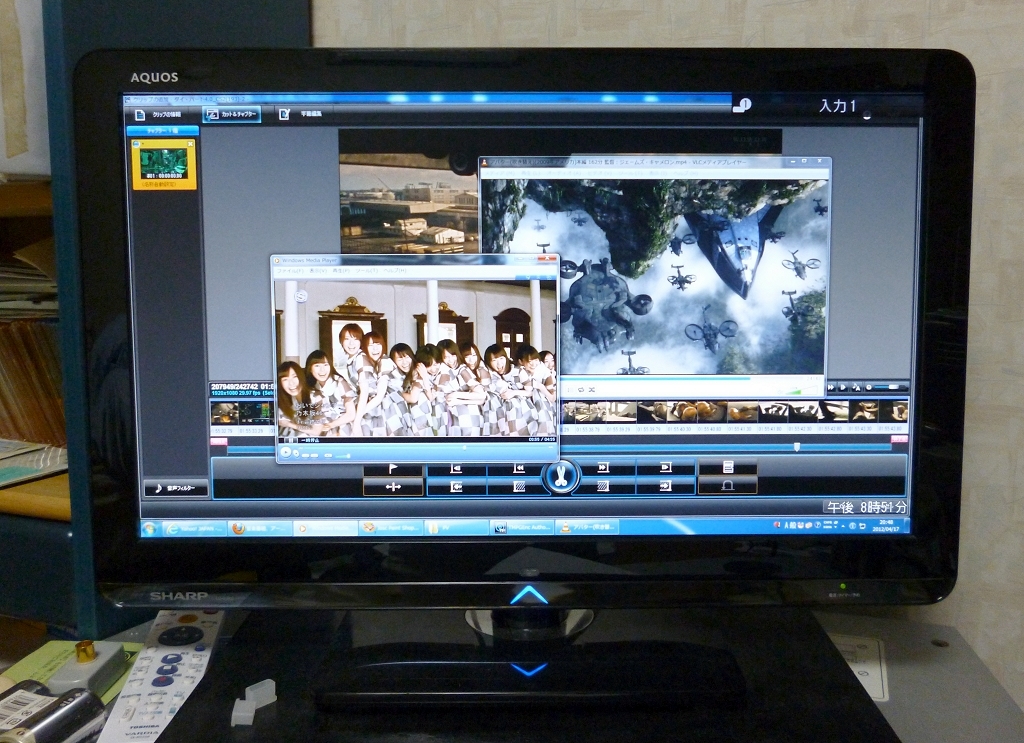
Task: Click the rewind bracket icon left of scissors
Action: coord(517,469)
